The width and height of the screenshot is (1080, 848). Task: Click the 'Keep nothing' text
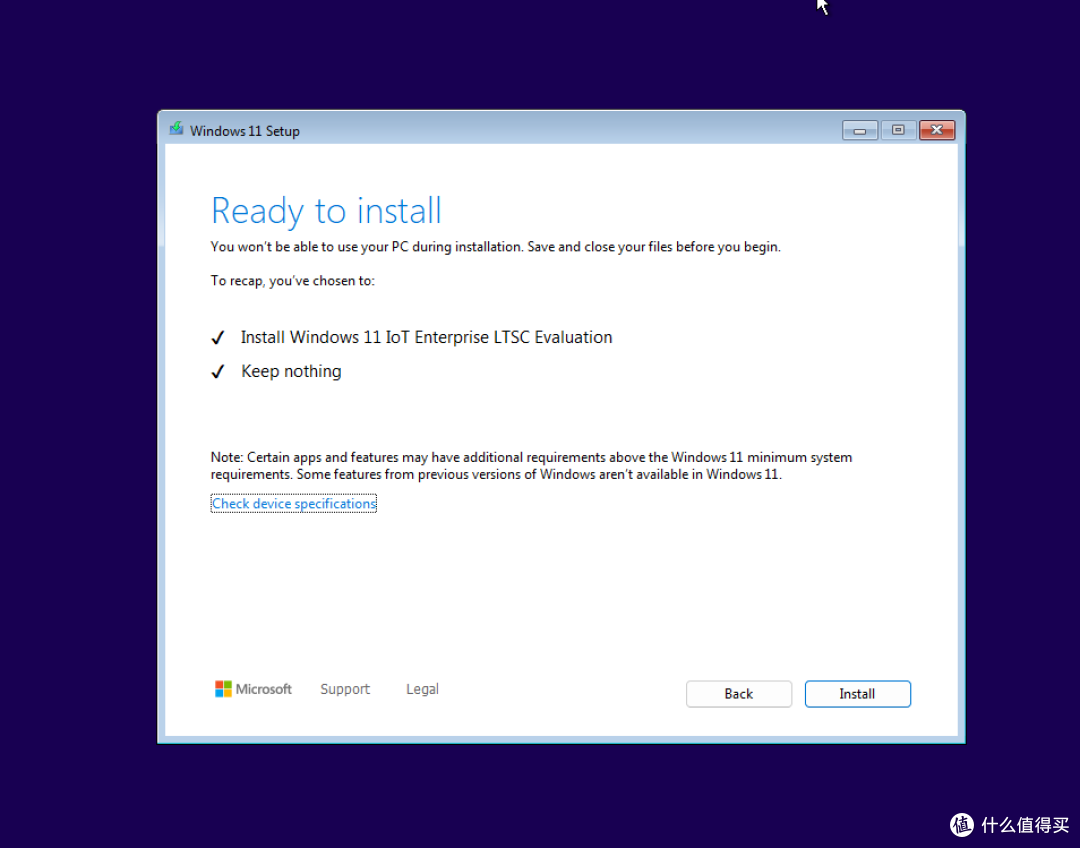click(291, 371)
